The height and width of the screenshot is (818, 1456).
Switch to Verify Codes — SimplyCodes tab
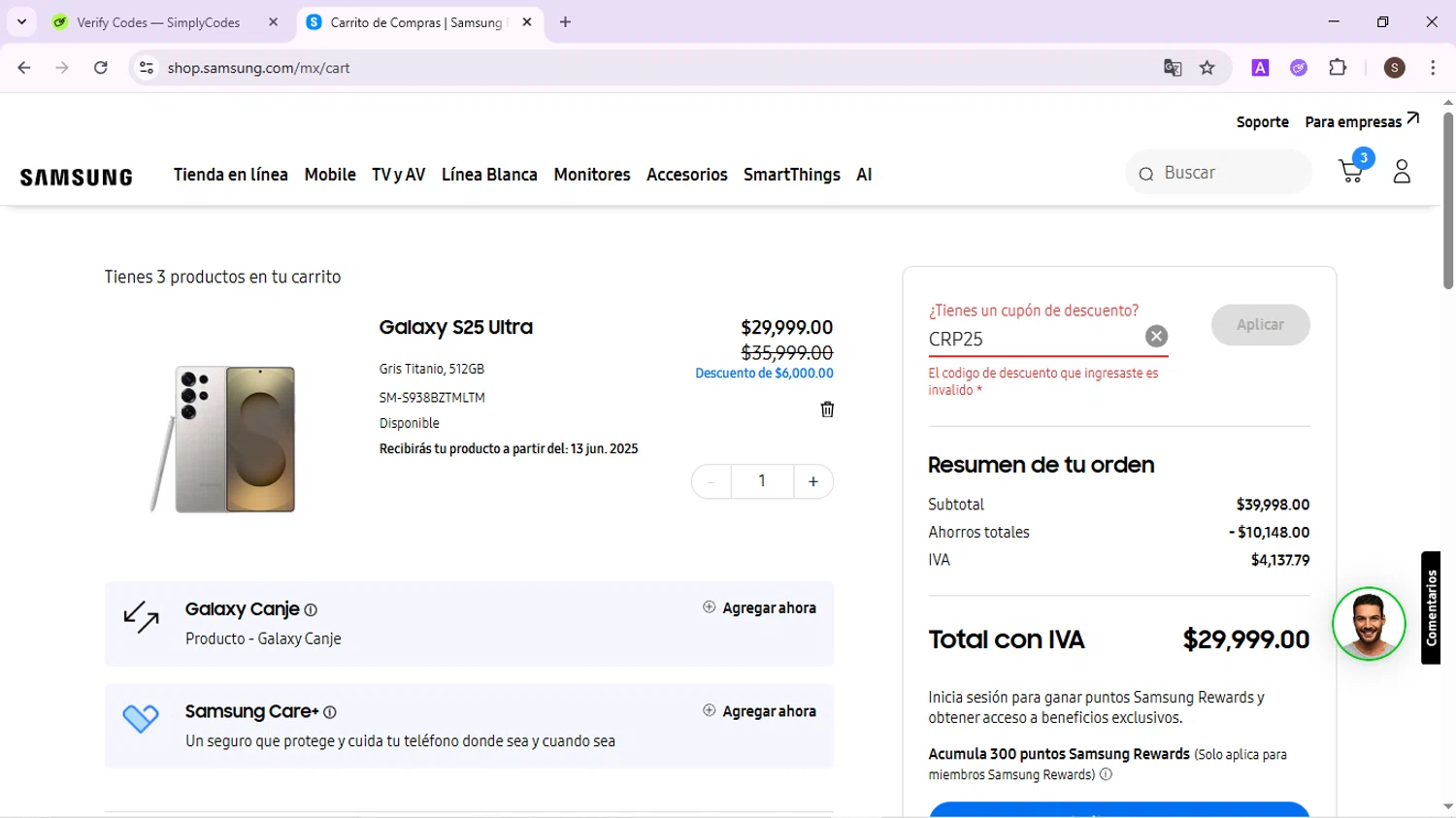[x=165, y=22]
